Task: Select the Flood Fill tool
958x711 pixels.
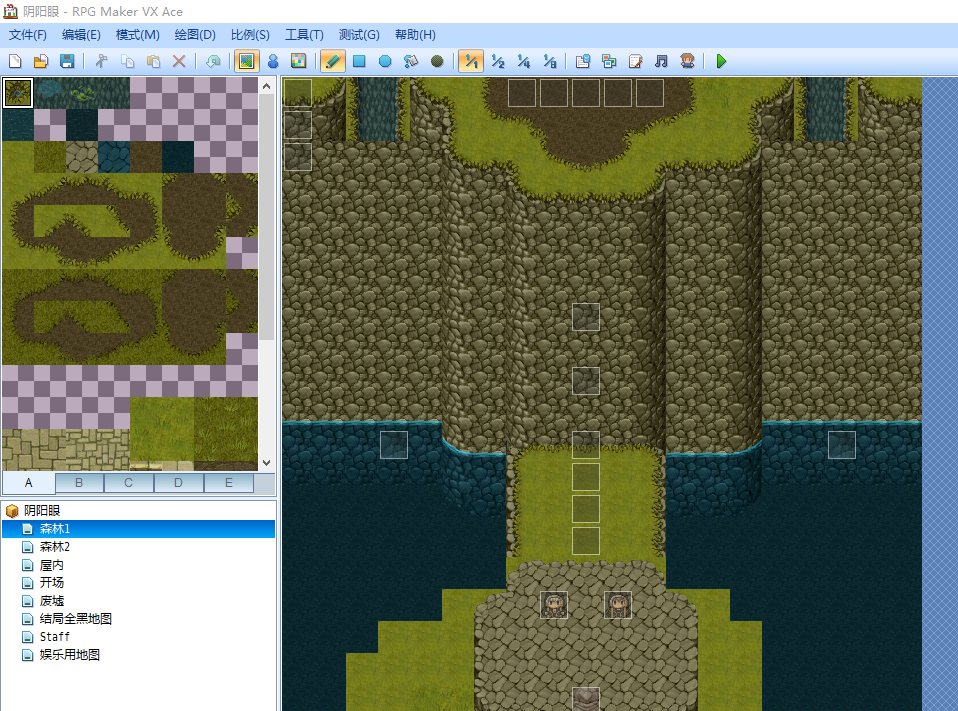Action: pyautogui.click(x=411, y=61)
